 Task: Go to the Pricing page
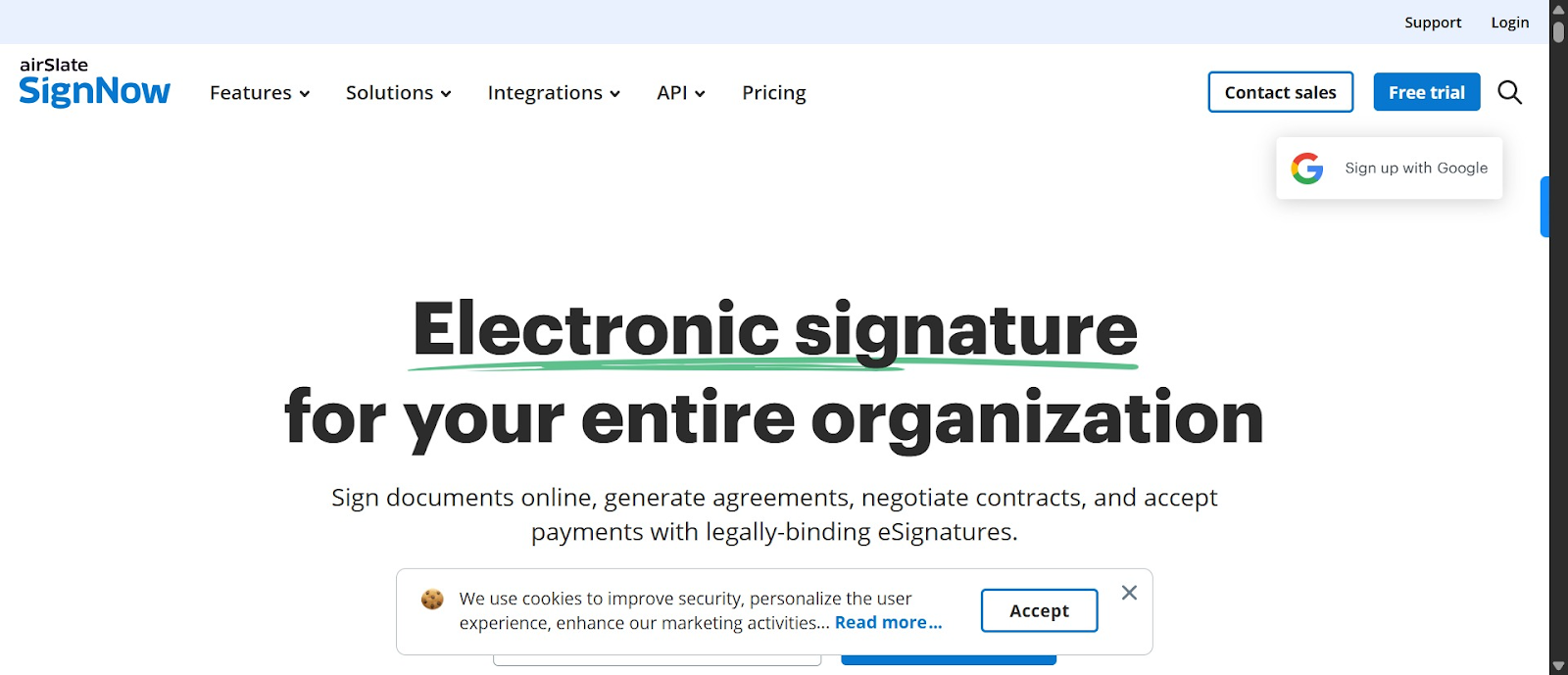pos(773,92)
